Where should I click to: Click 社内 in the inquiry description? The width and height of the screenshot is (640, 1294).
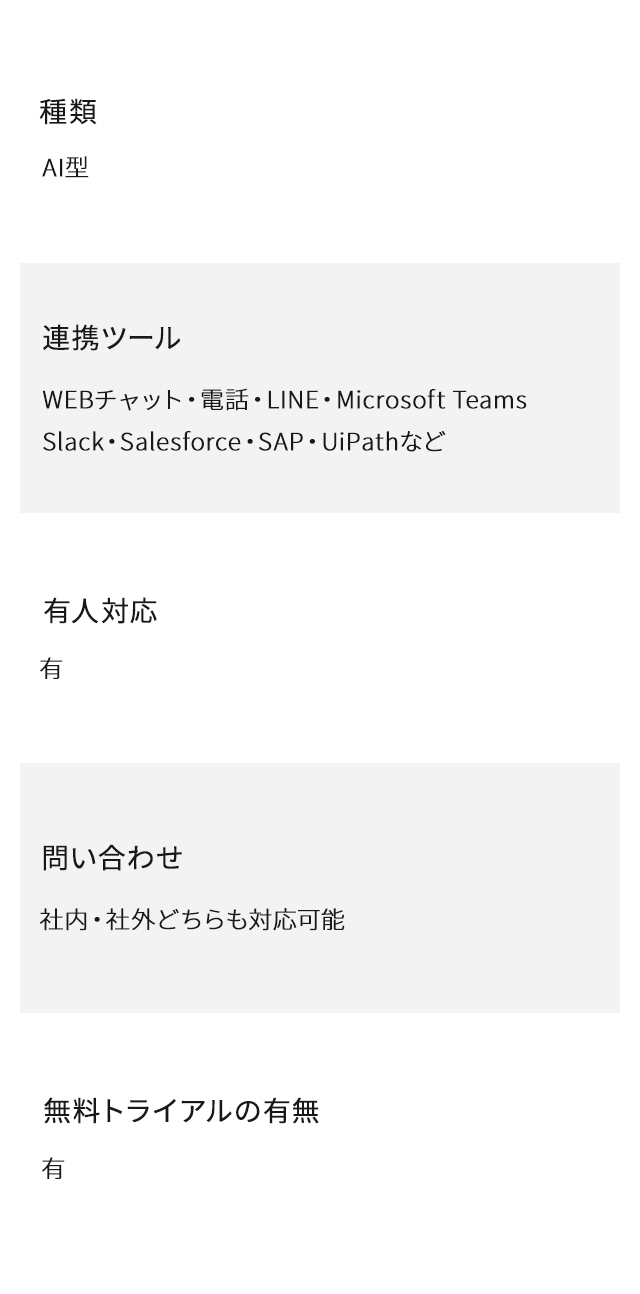pyautogui.click(x=62, y=920)
